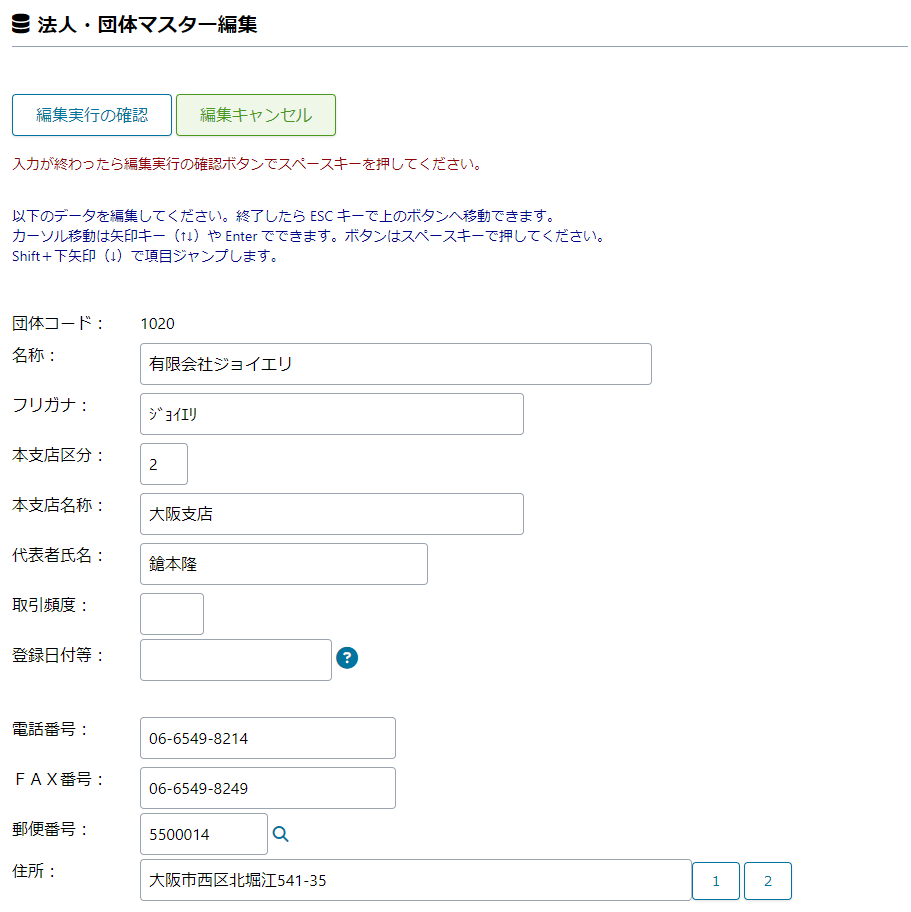Image resolution: width=911 pixels, height=912 pixels.
Task: Focus the 名称 input field
Action: pos(395,364)
